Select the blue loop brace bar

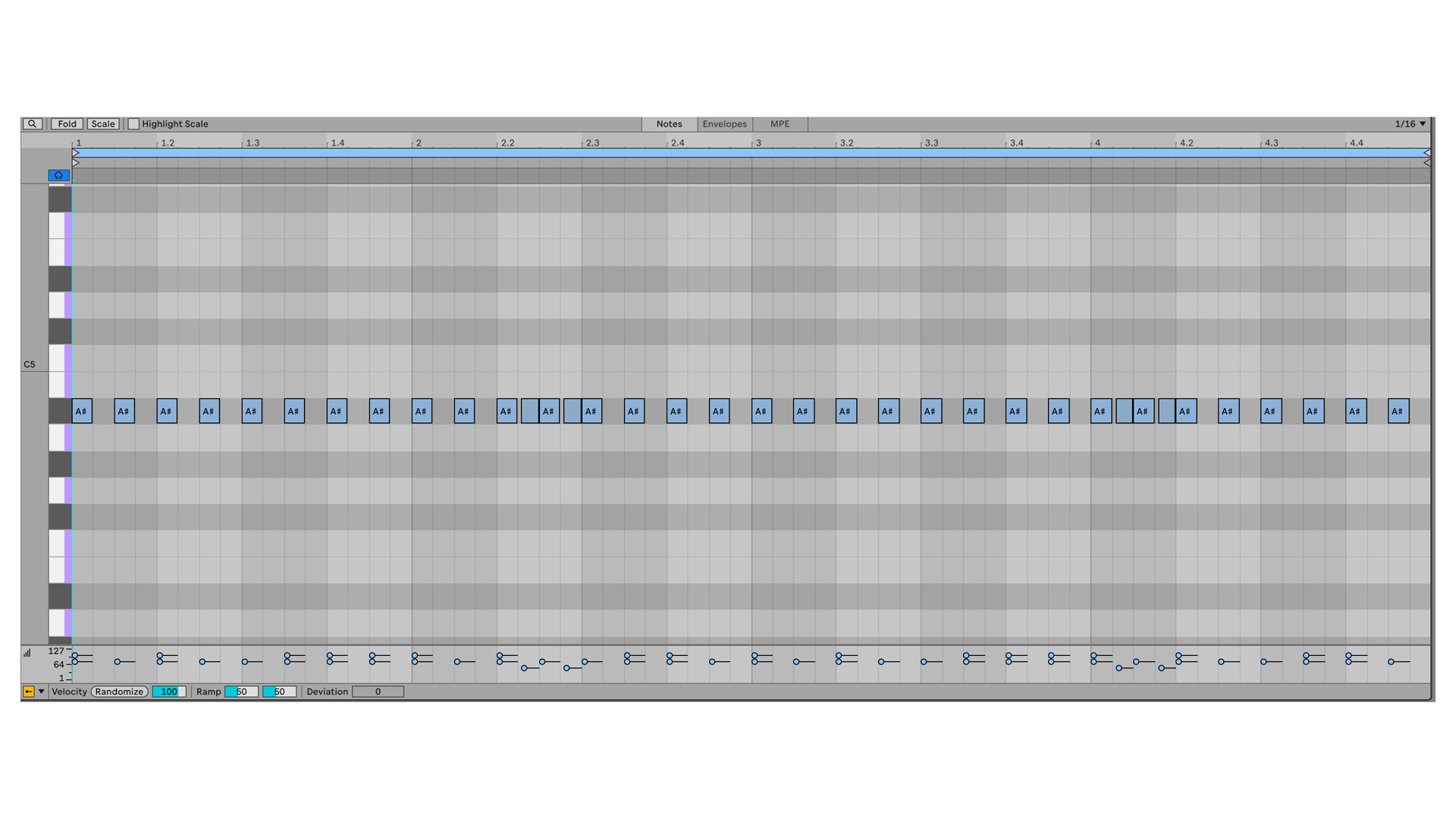click(751, 153)
